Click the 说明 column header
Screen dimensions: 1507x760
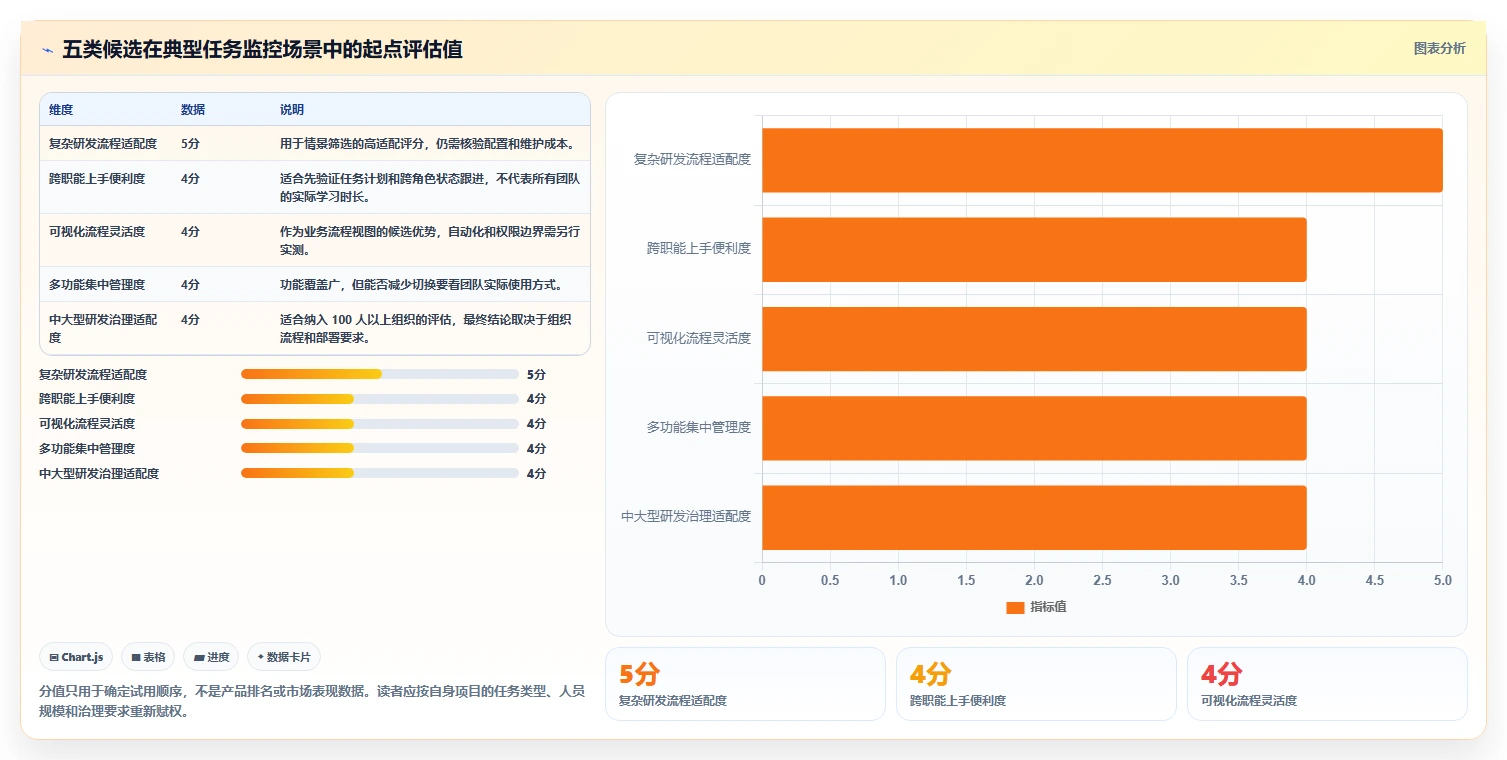pyautogui.click(x=292, y=109)
